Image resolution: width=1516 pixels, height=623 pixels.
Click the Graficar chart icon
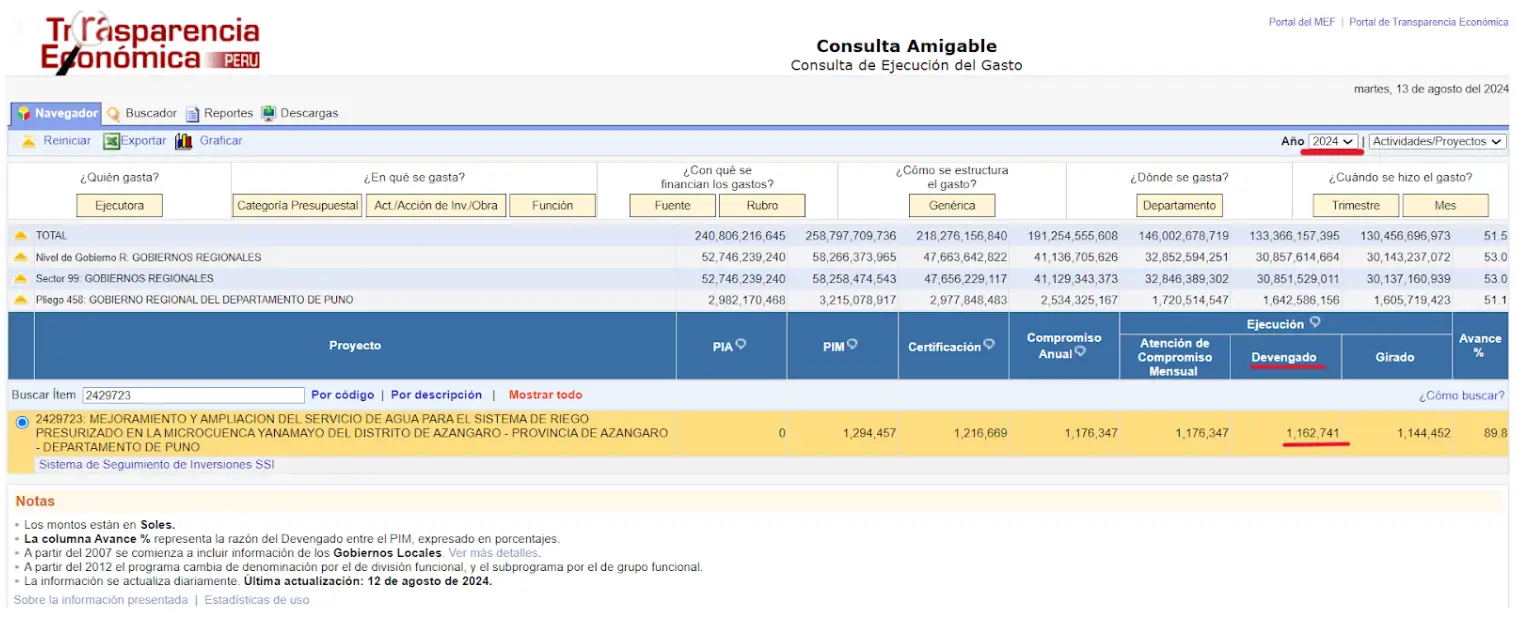pos(184,141)
